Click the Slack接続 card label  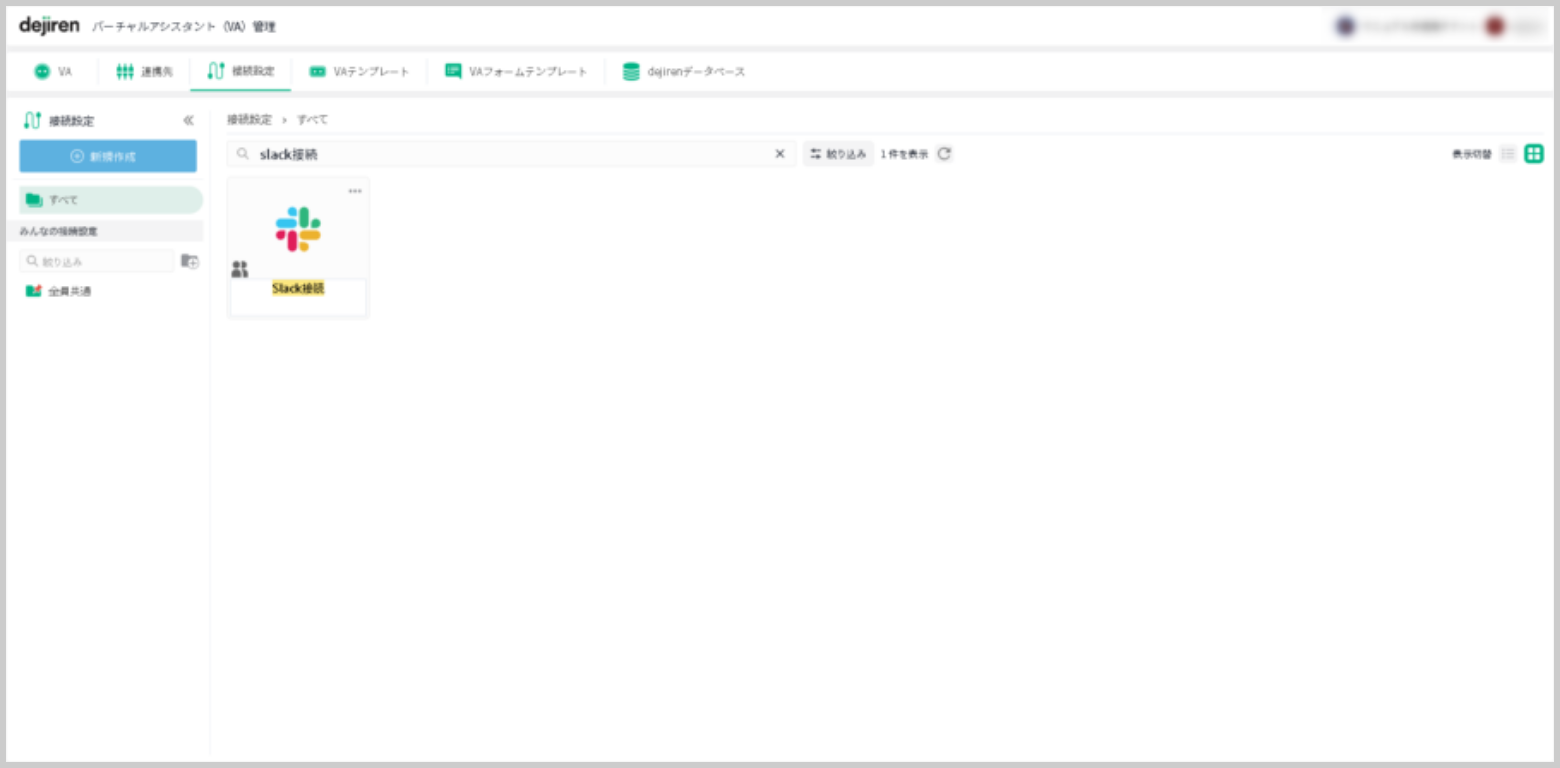point(298,288)
